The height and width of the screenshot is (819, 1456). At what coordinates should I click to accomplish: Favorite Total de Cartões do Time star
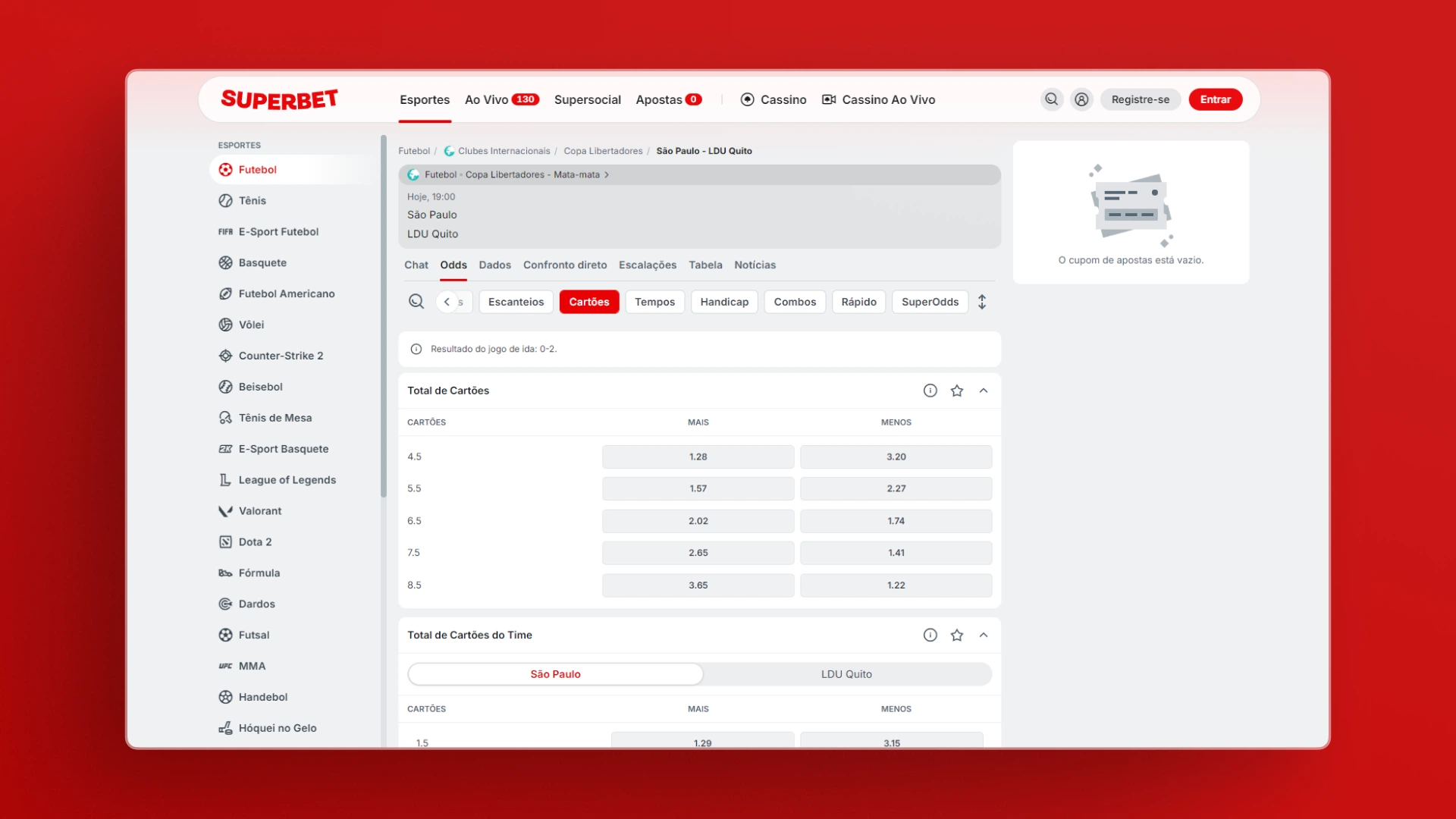pos(957,635)
